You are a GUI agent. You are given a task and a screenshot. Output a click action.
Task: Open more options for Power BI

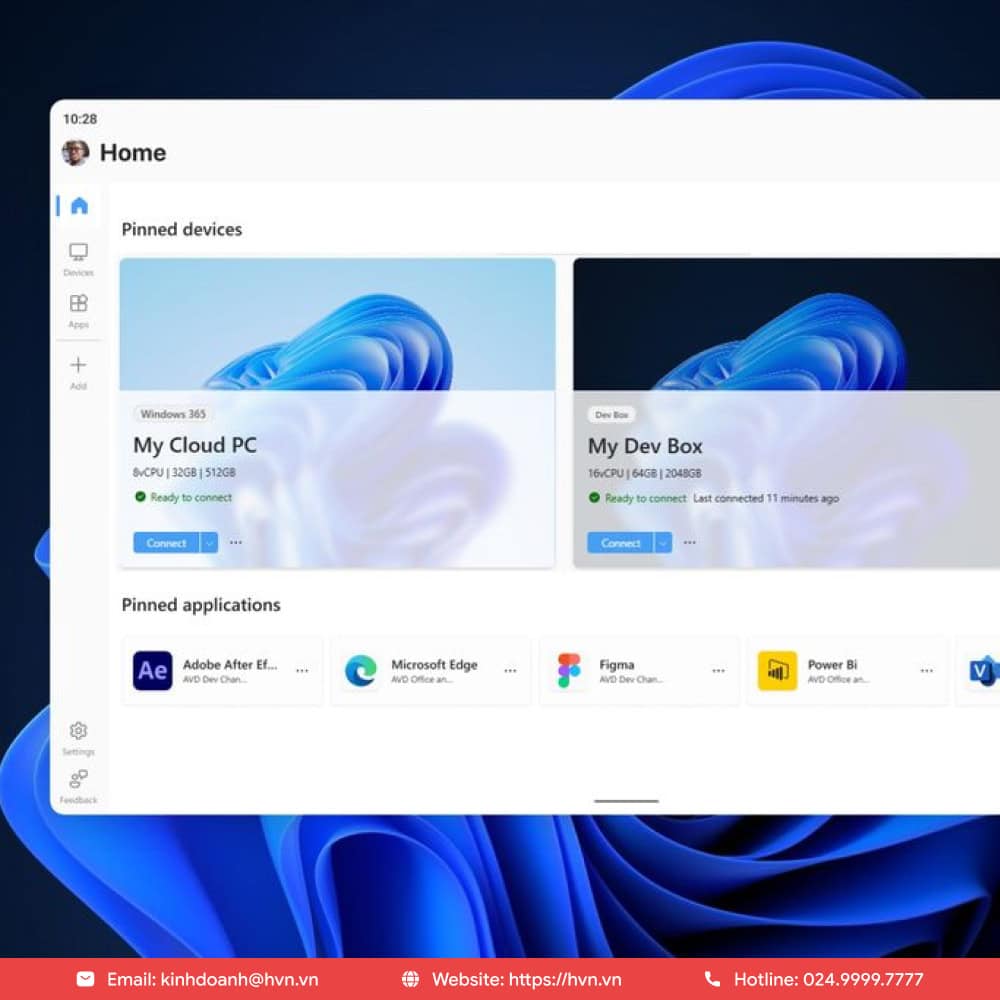[x=927, y=671]
